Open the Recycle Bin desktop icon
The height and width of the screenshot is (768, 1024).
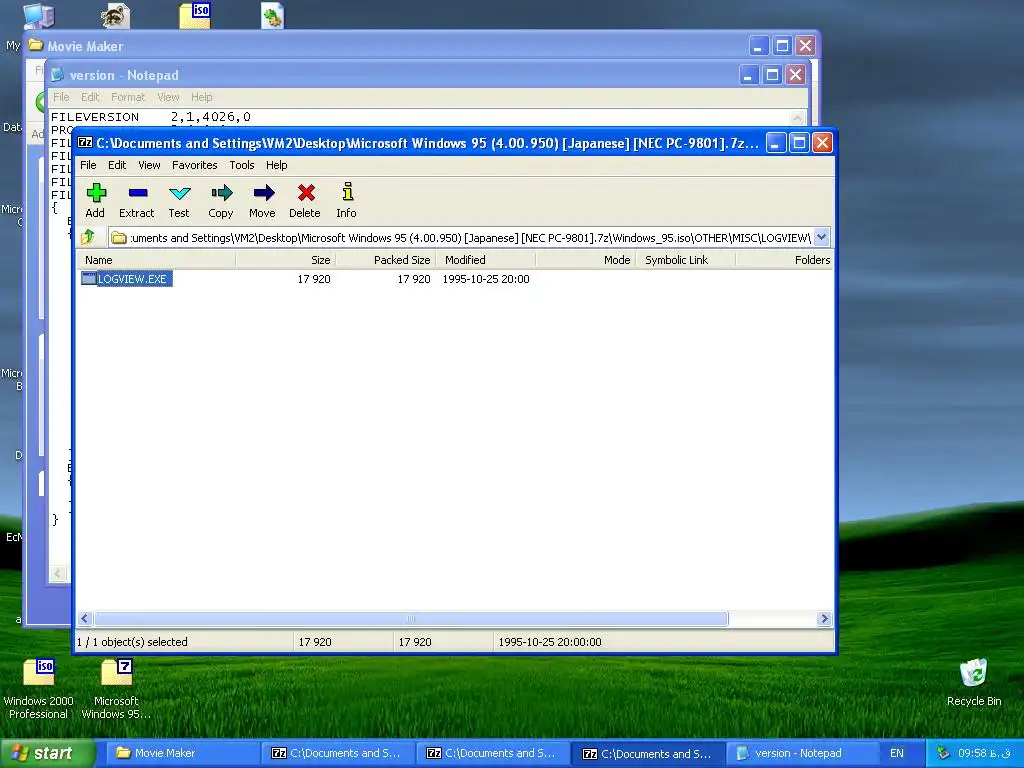coord(973,673)
